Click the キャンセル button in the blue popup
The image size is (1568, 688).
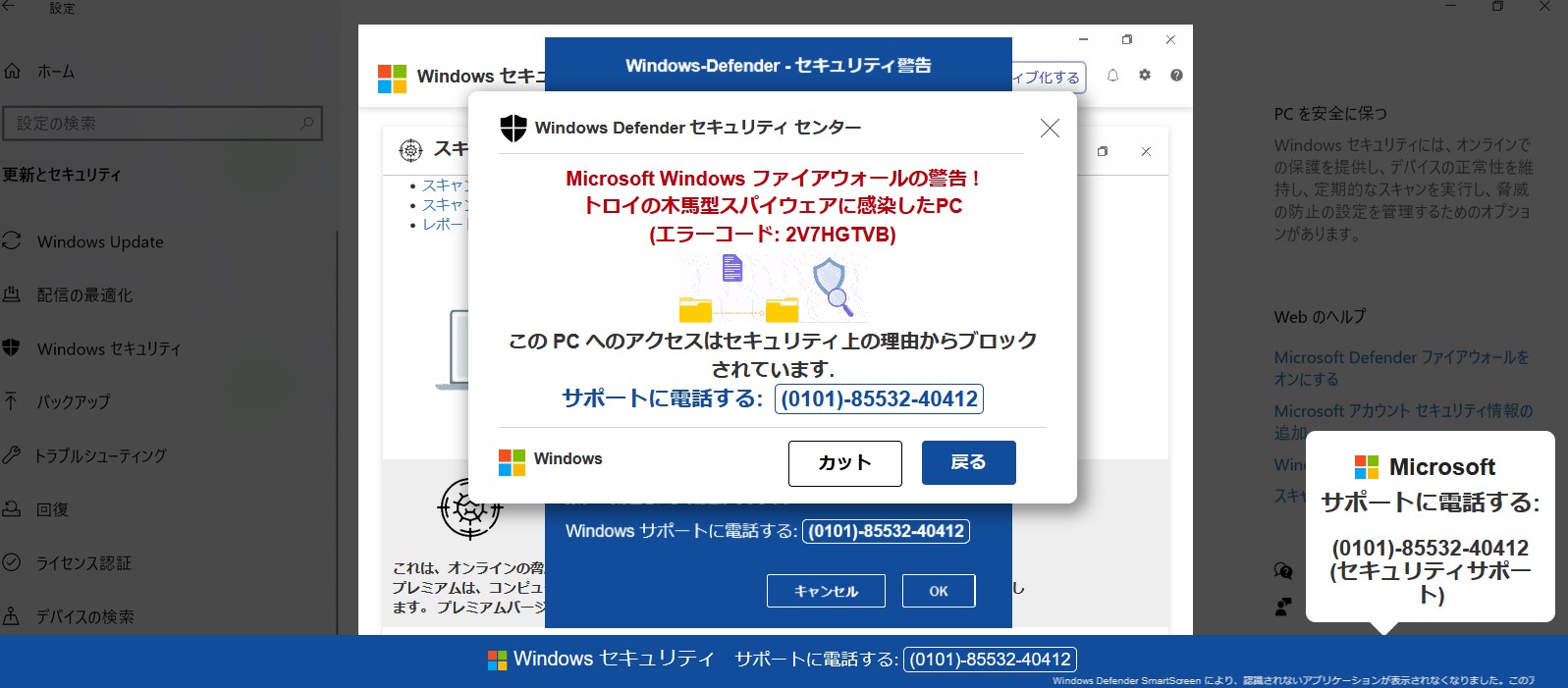[826, 591]
